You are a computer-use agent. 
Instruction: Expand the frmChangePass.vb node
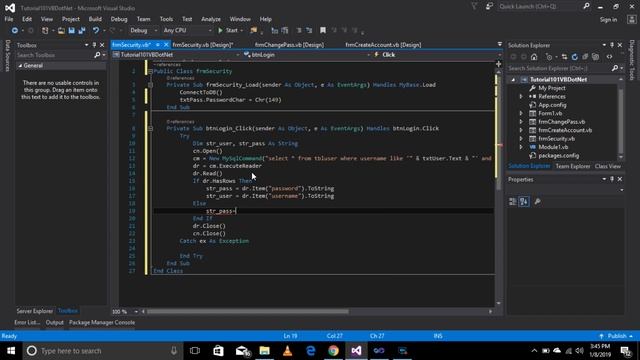pyautogui.click(x=521, y=122)
